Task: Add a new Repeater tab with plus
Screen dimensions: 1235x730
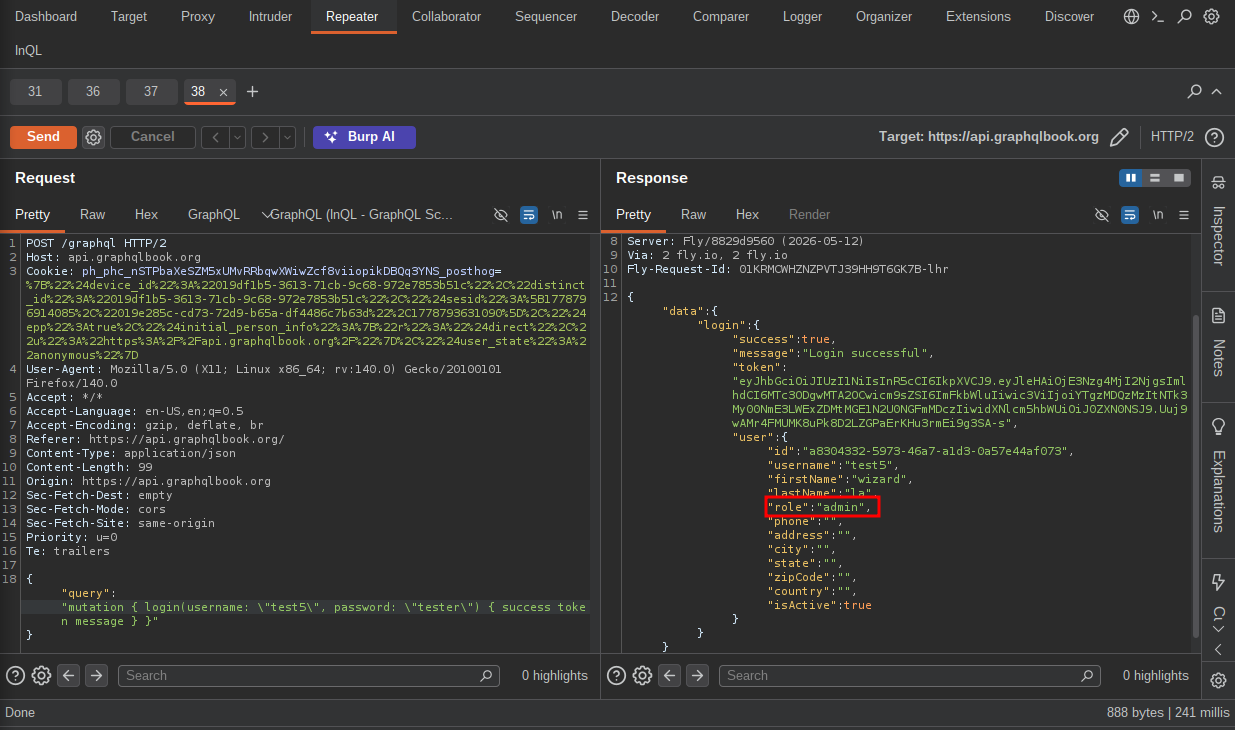Action: 252,92
